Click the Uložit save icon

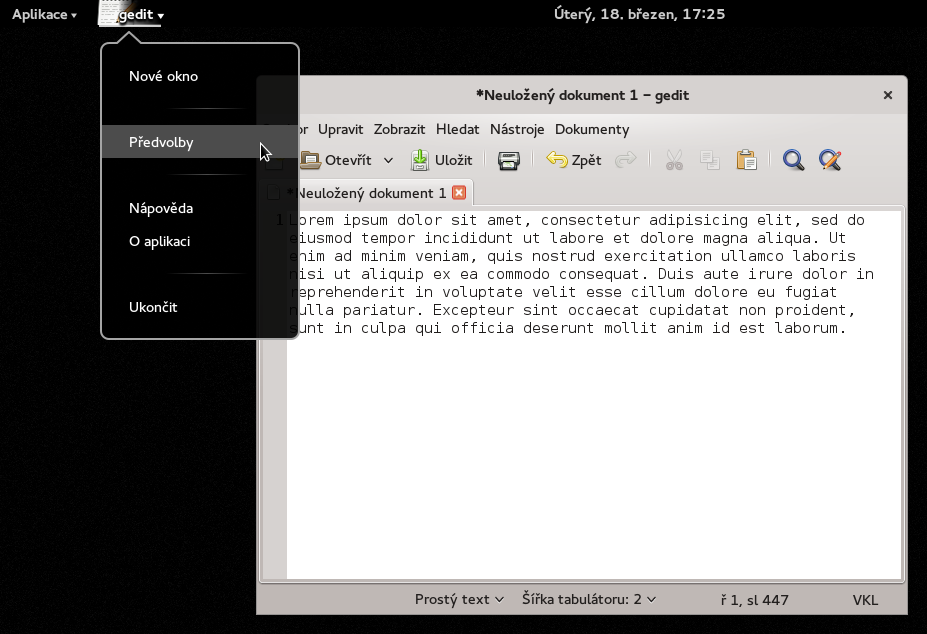click(x=442, y=160)
